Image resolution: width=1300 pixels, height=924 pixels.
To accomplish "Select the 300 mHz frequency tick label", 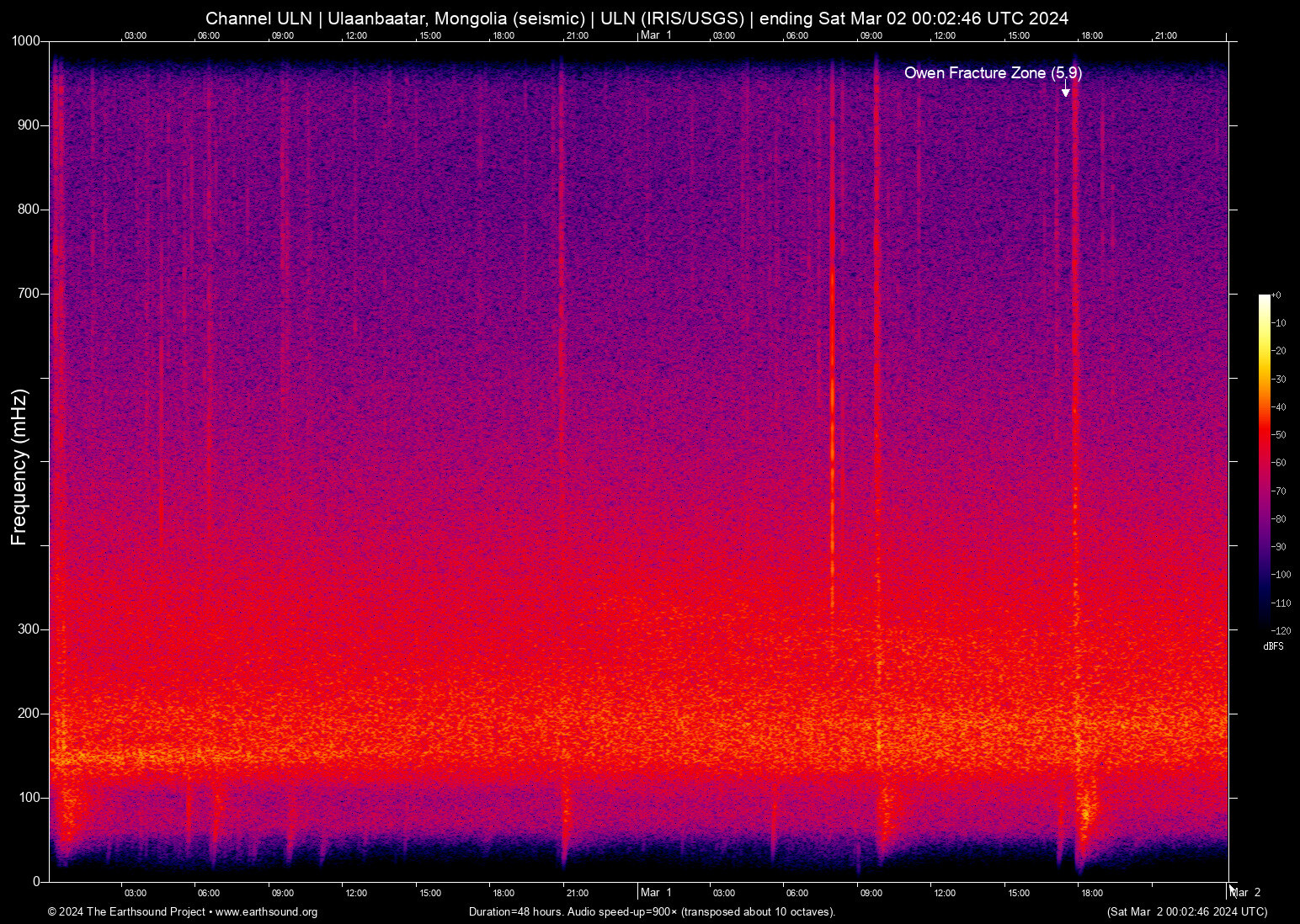I will 29,629.
